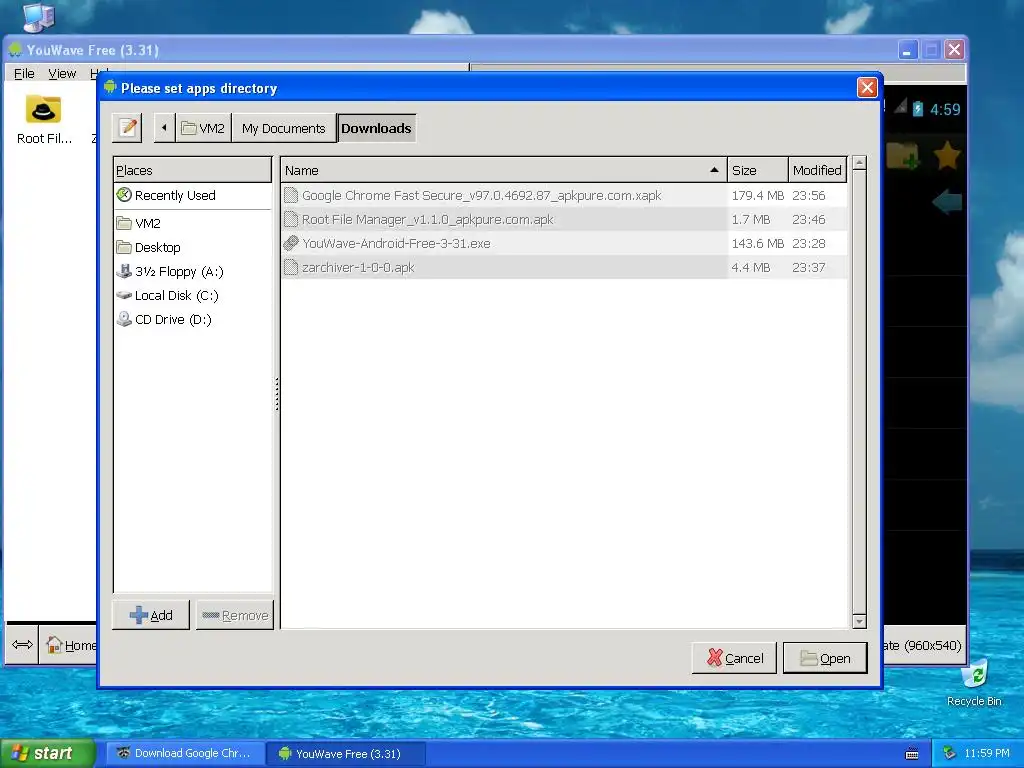Open Desktop in Places list
This screenshot has width=1024, height=768.
coord(192,248)
